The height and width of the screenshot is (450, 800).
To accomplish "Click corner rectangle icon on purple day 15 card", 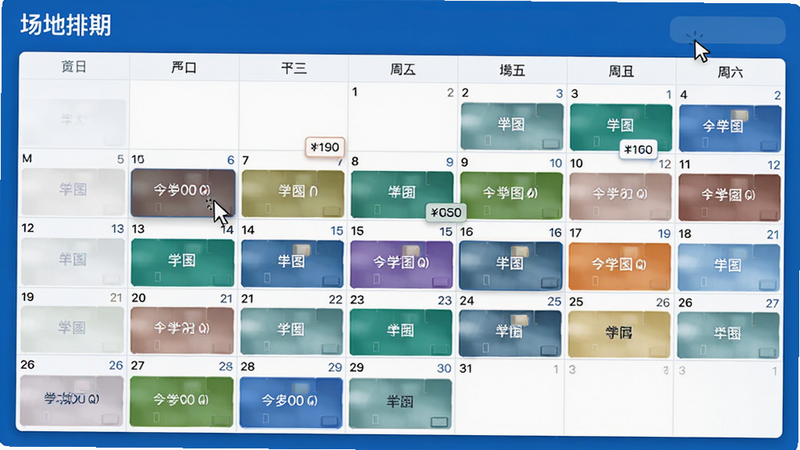I will click(x=440, y=282).
